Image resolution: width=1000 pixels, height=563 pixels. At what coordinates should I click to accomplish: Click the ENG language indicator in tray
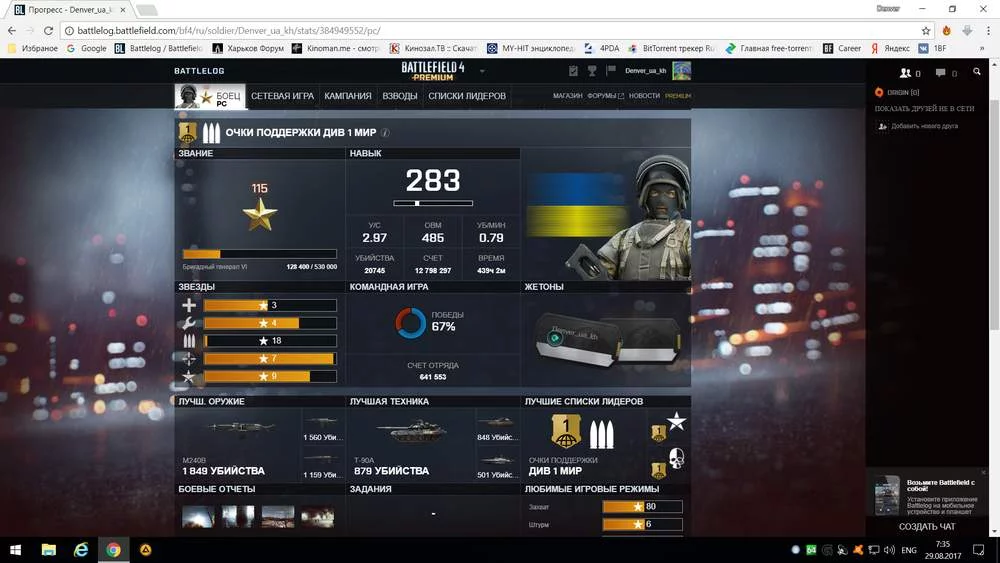(909, 550)
